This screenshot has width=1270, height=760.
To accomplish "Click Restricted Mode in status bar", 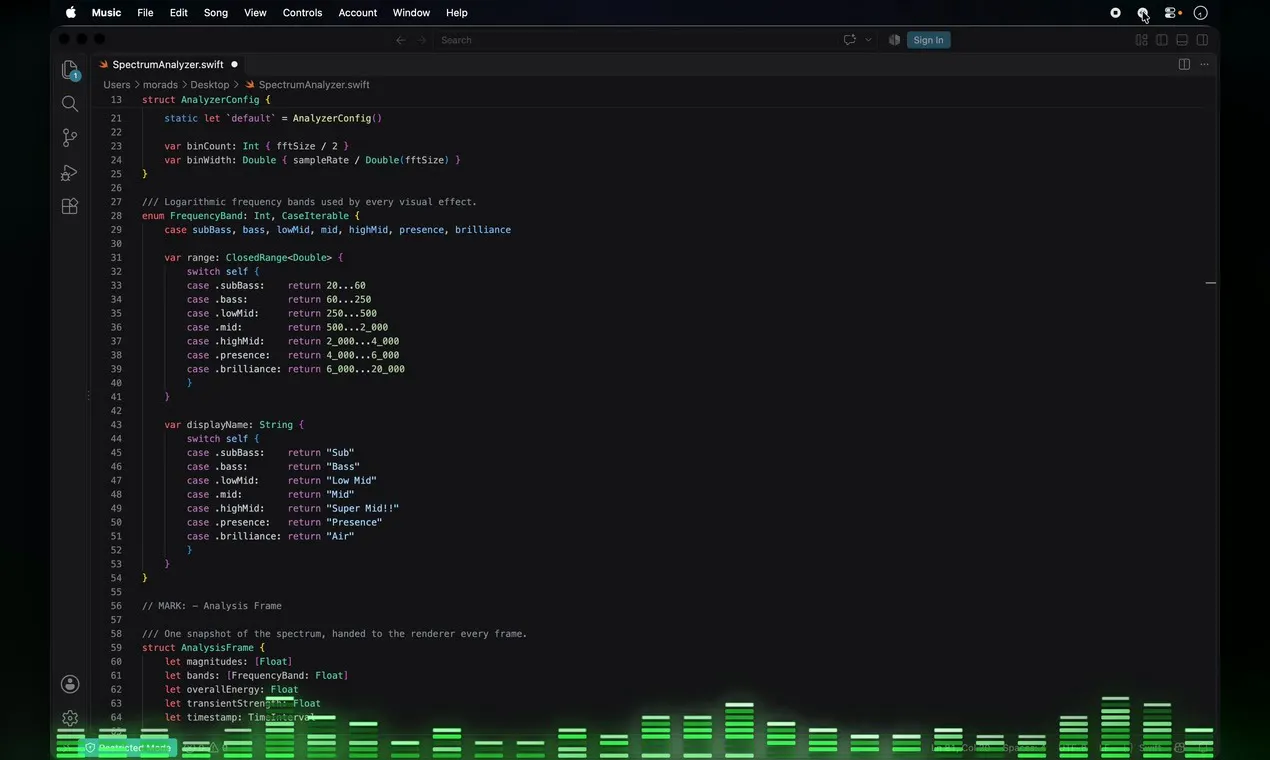I will pos(128,747).
